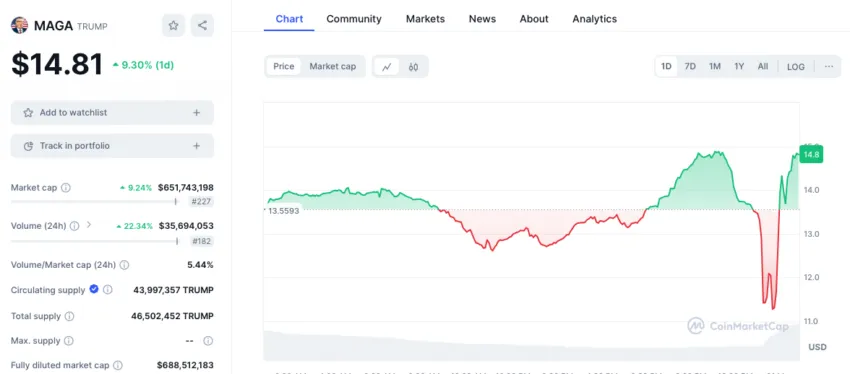Viewport: 850px width, 374px height.
Task: Open the chart more options menu
Action: click(x=828, y=67)
